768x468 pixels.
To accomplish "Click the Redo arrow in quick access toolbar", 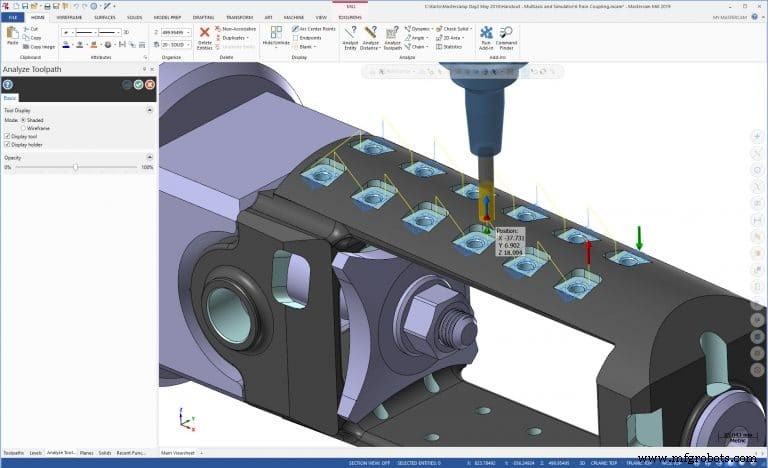I will (x=84, y=6).
